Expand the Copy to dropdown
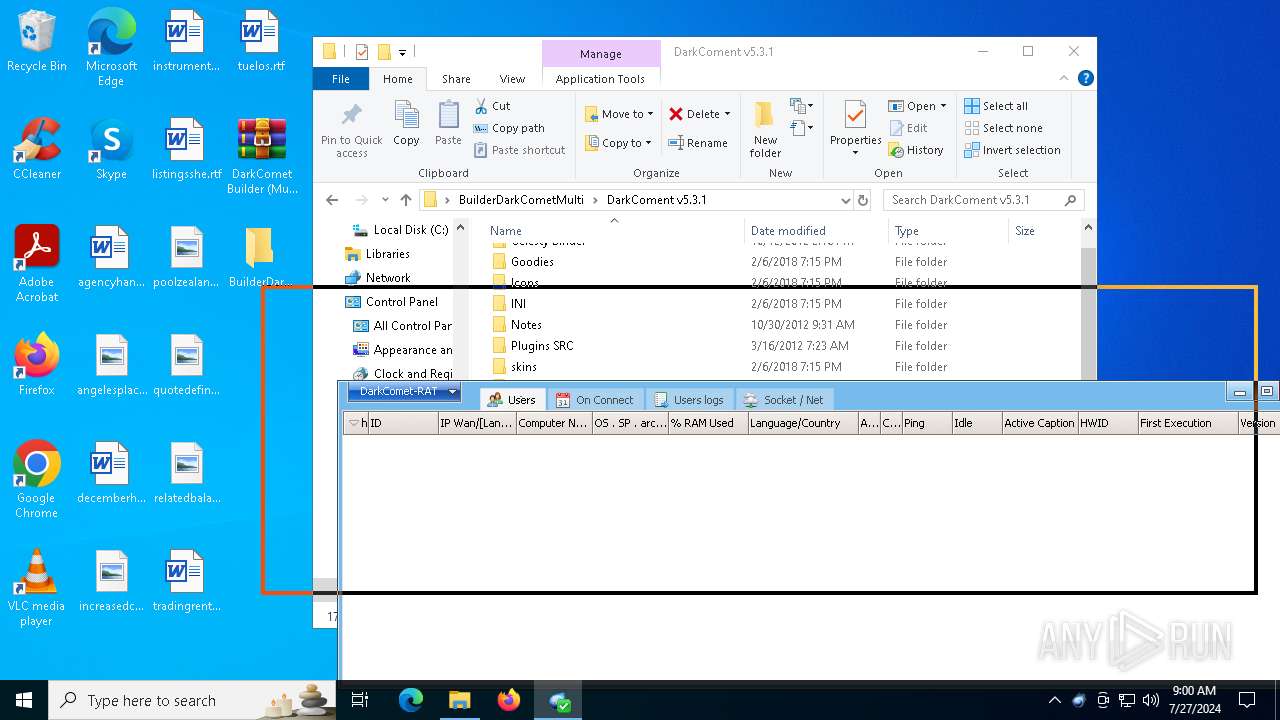 pos(648,143)
